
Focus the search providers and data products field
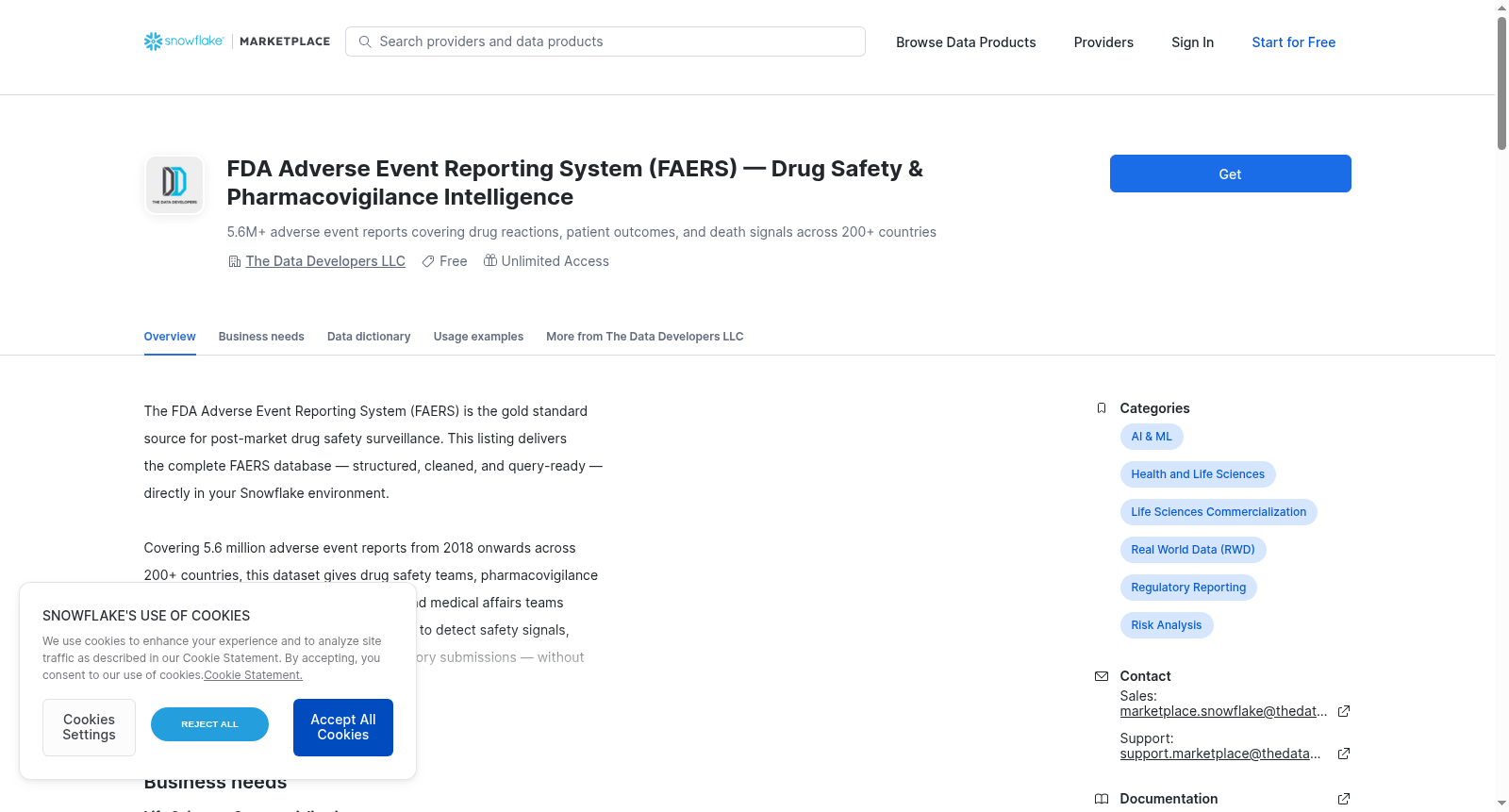605,41
